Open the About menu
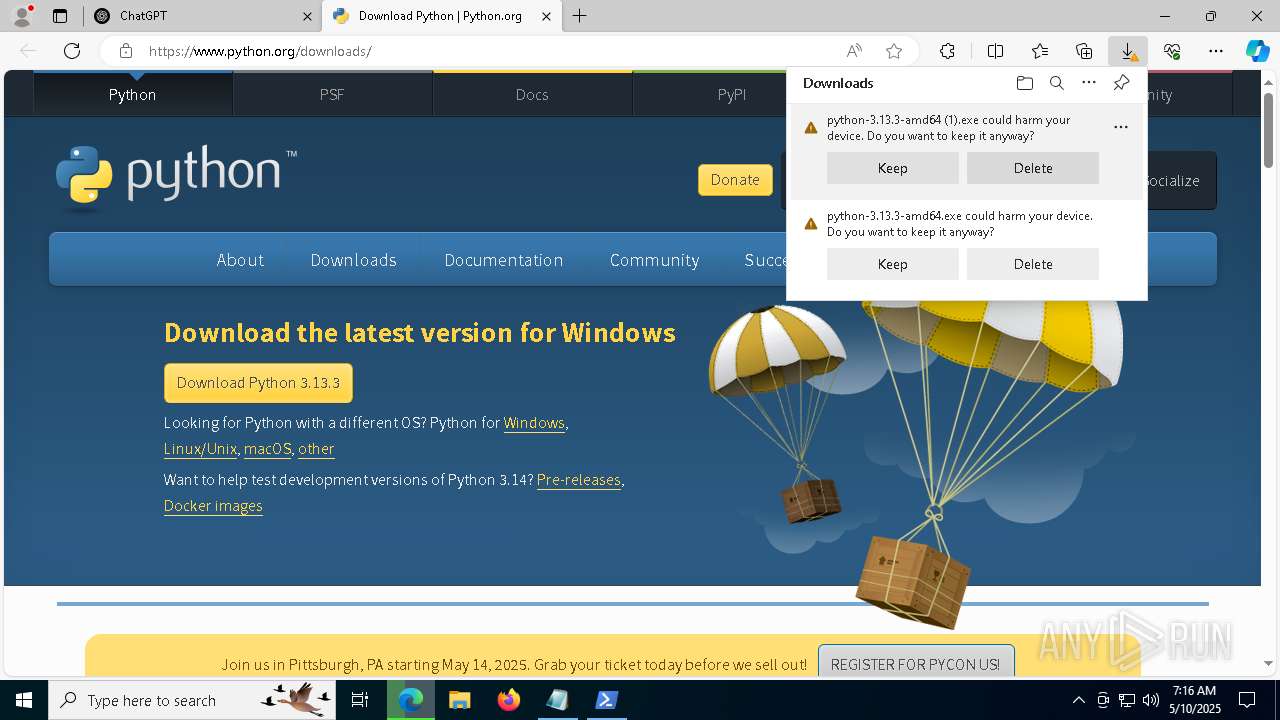The image size is (1280, 720). pyautogui.click(x=240, y=260)
